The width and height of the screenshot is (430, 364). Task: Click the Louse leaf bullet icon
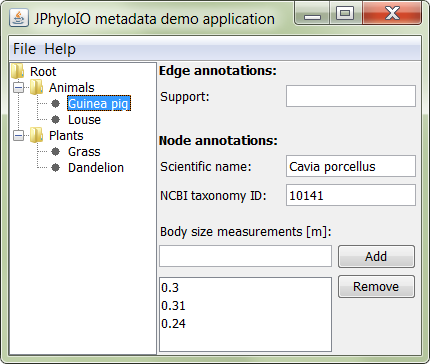click(x=56, y=120)
